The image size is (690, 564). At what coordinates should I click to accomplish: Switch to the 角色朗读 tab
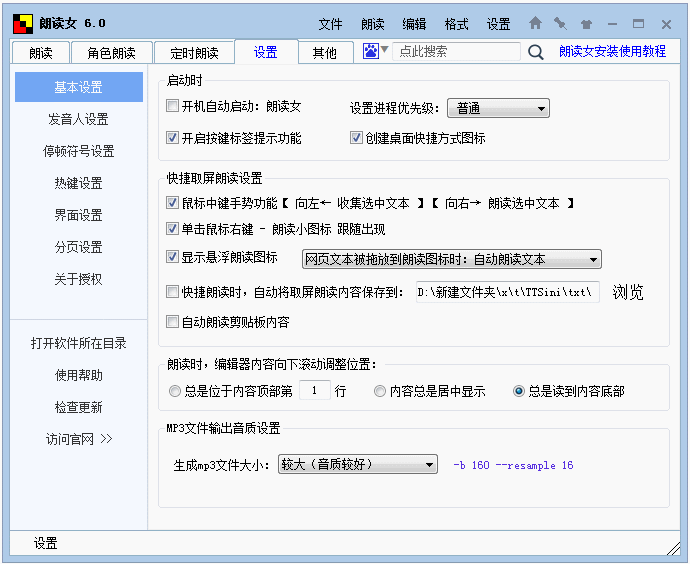tap(112, 53)
